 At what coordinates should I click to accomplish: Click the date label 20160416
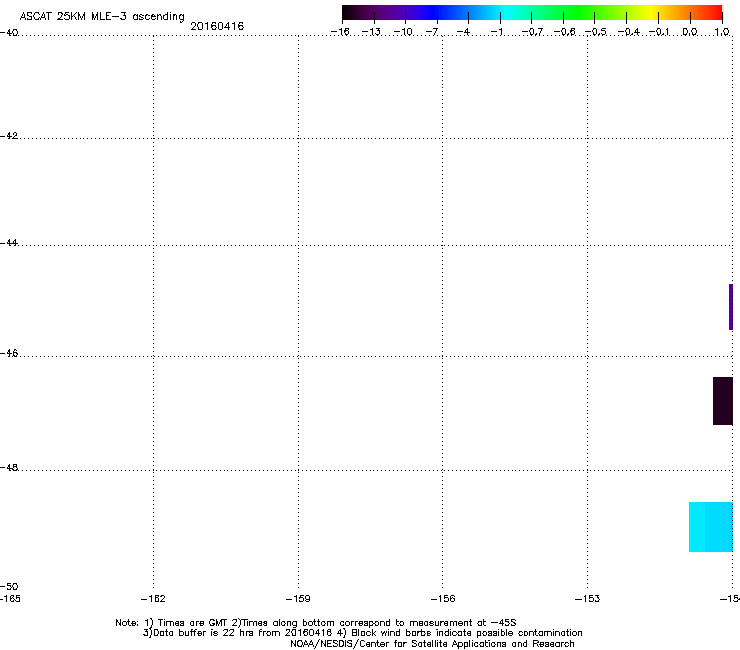[217, 26]
